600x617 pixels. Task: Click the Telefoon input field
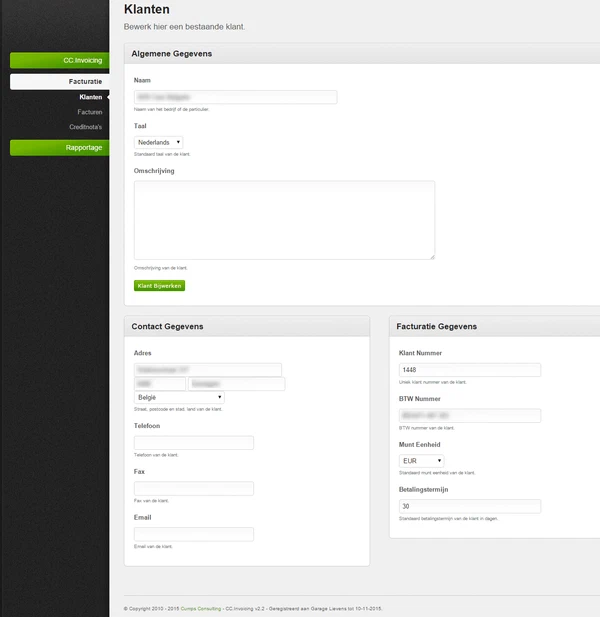point(194,443)
